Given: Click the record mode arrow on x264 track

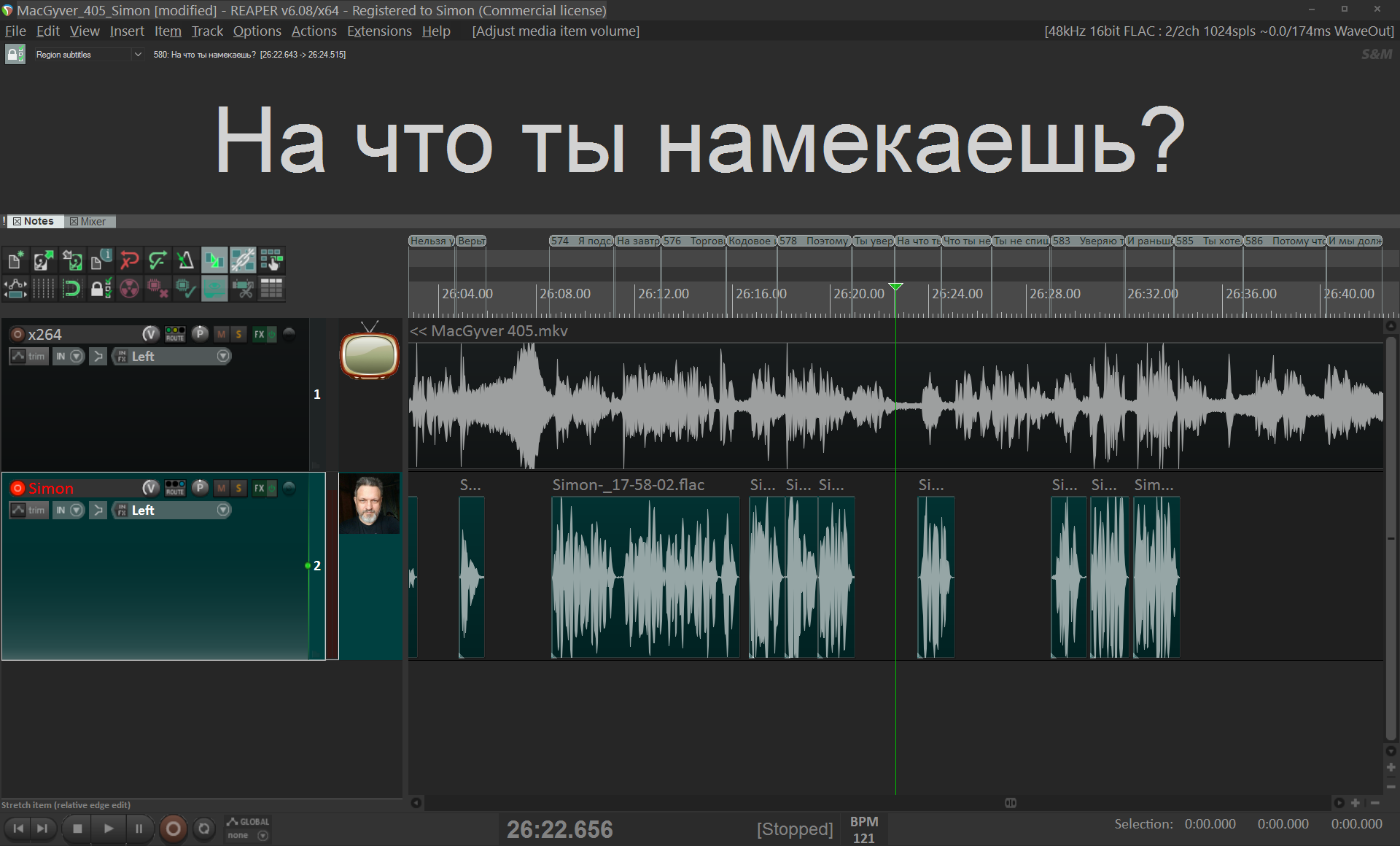Looking at the screenshot, I should [98, 356].
